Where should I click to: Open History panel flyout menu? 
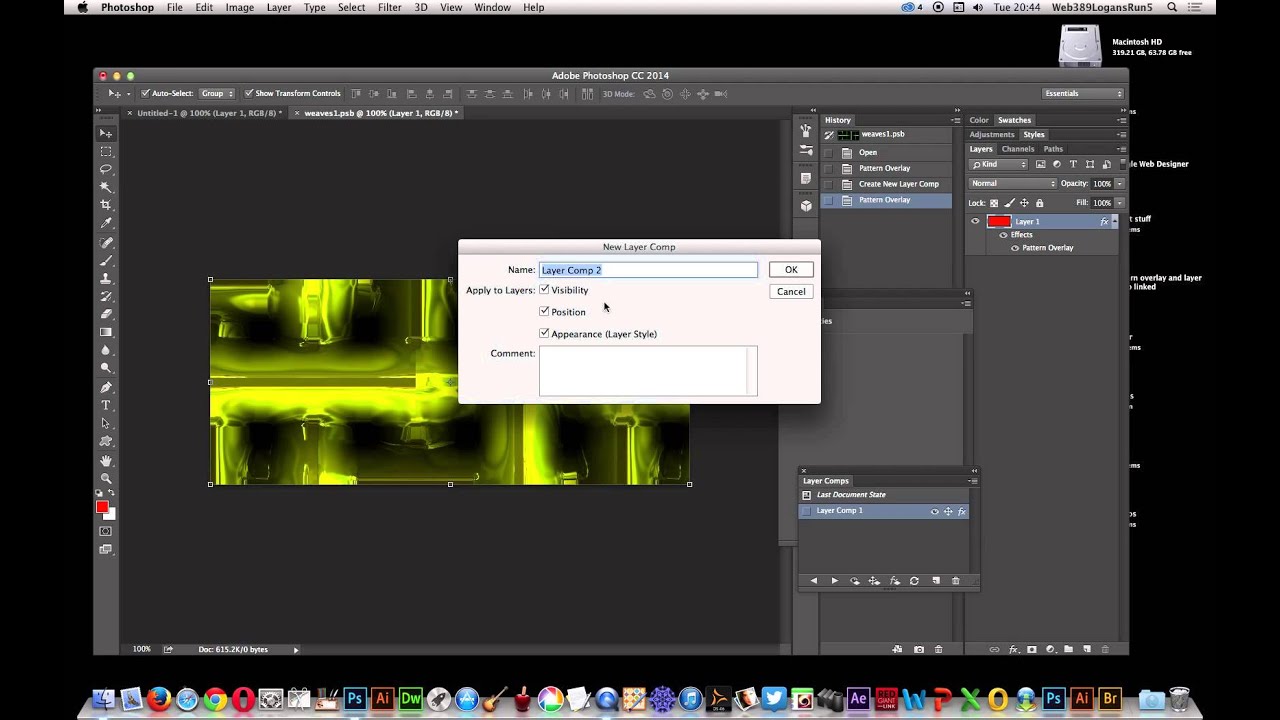pyautogui.click(x=955, y=120)
